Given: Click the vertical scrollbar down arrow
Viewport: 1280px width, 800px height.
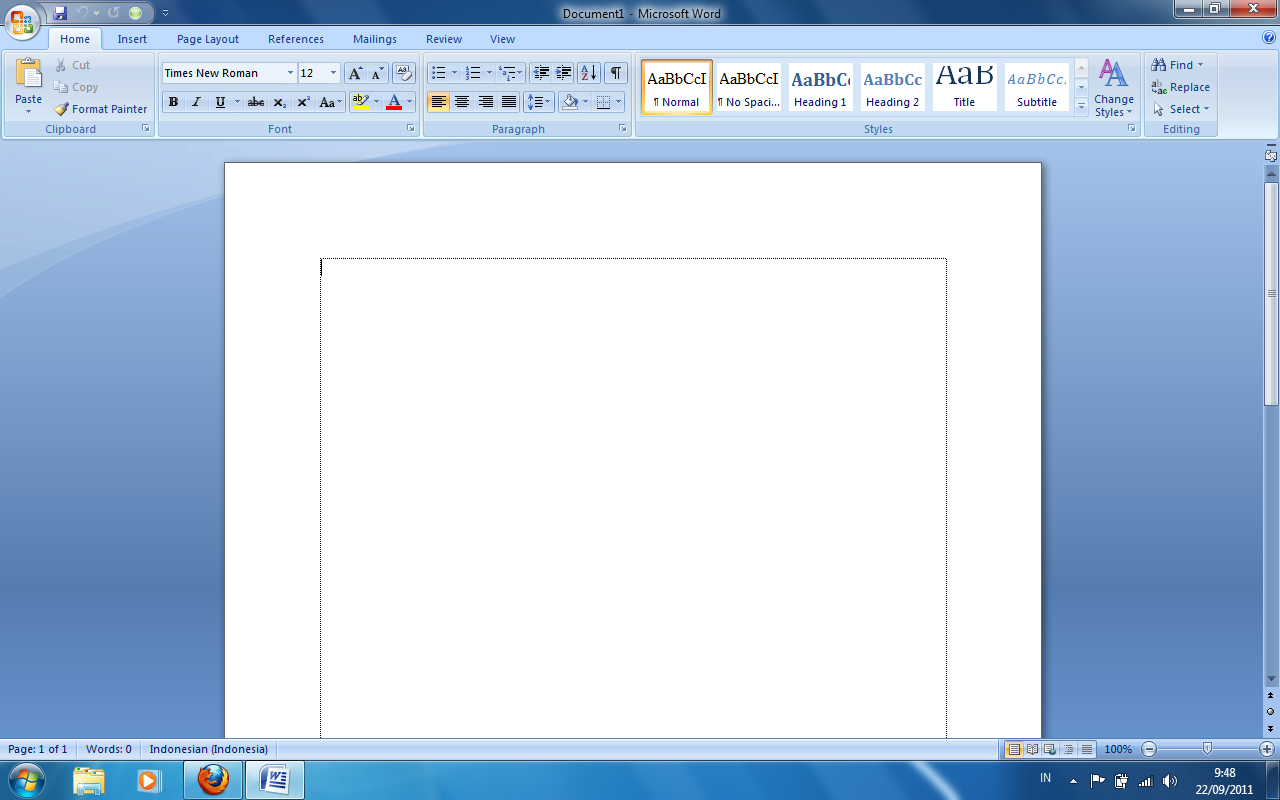Looking at the screenshot, I should [x=1271, y=680].
